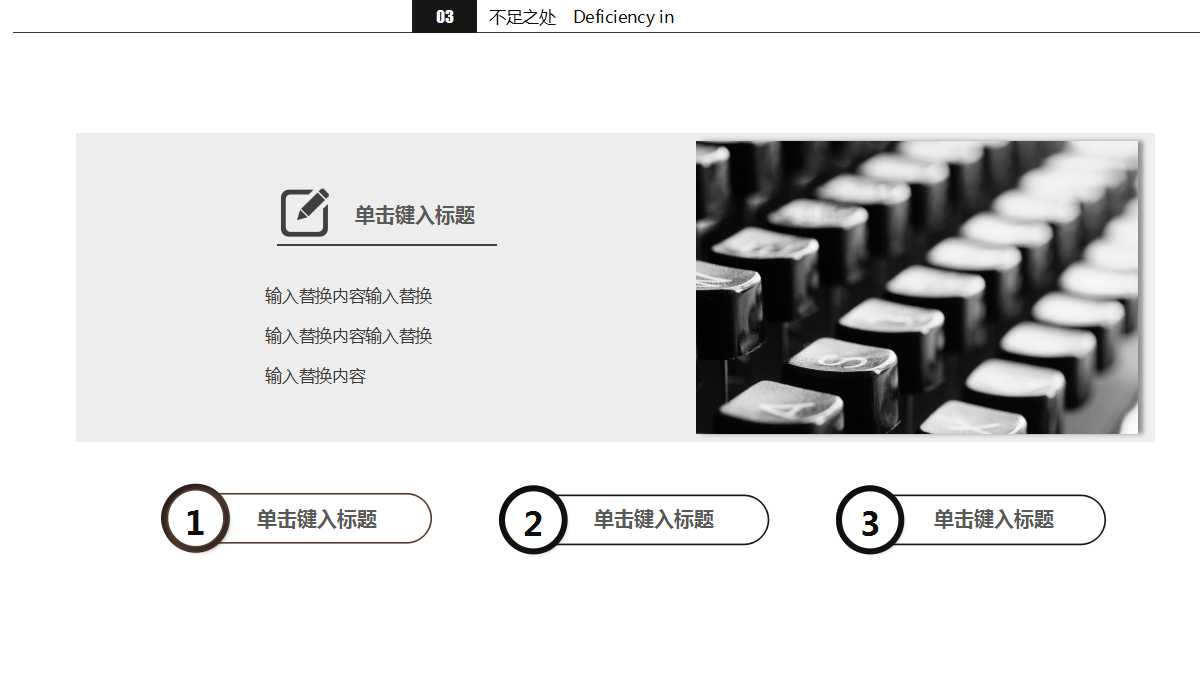Viewport: 1200px width, 685px height.
Task: Click the black 03 section badge
Action: pos(443,16)
